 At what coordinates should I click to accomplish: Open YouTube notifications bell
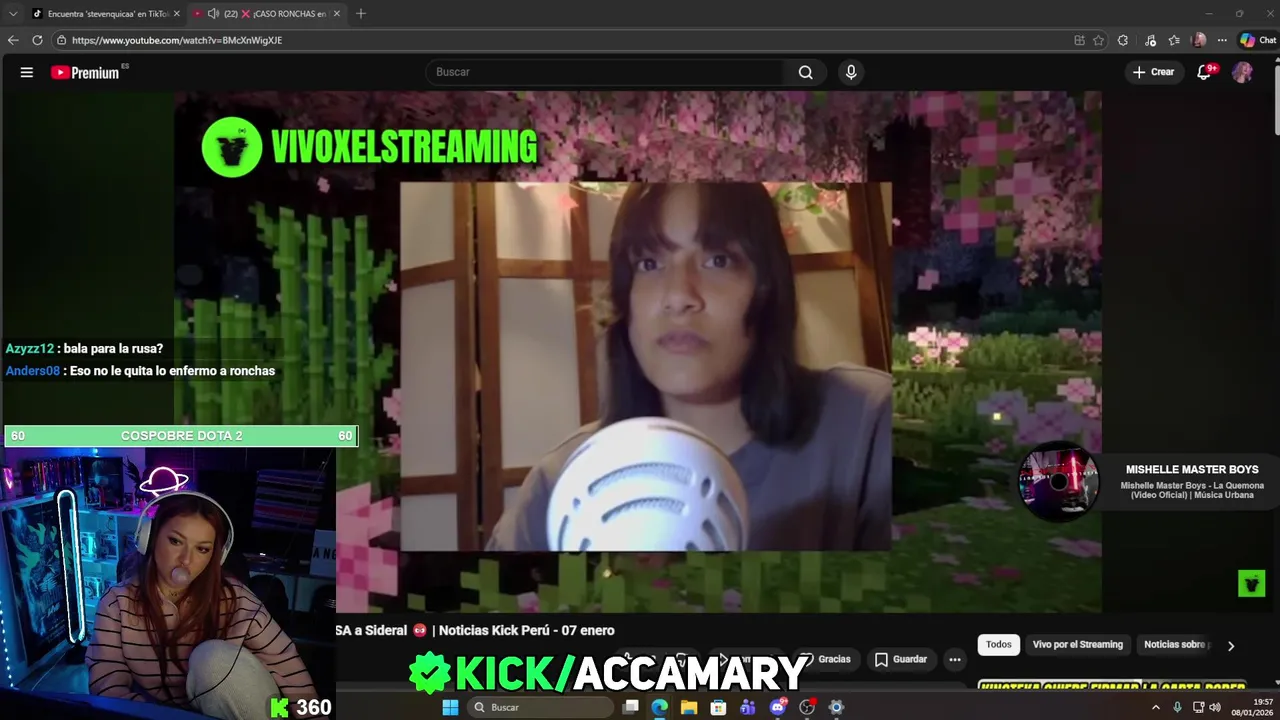(1204, 72)
